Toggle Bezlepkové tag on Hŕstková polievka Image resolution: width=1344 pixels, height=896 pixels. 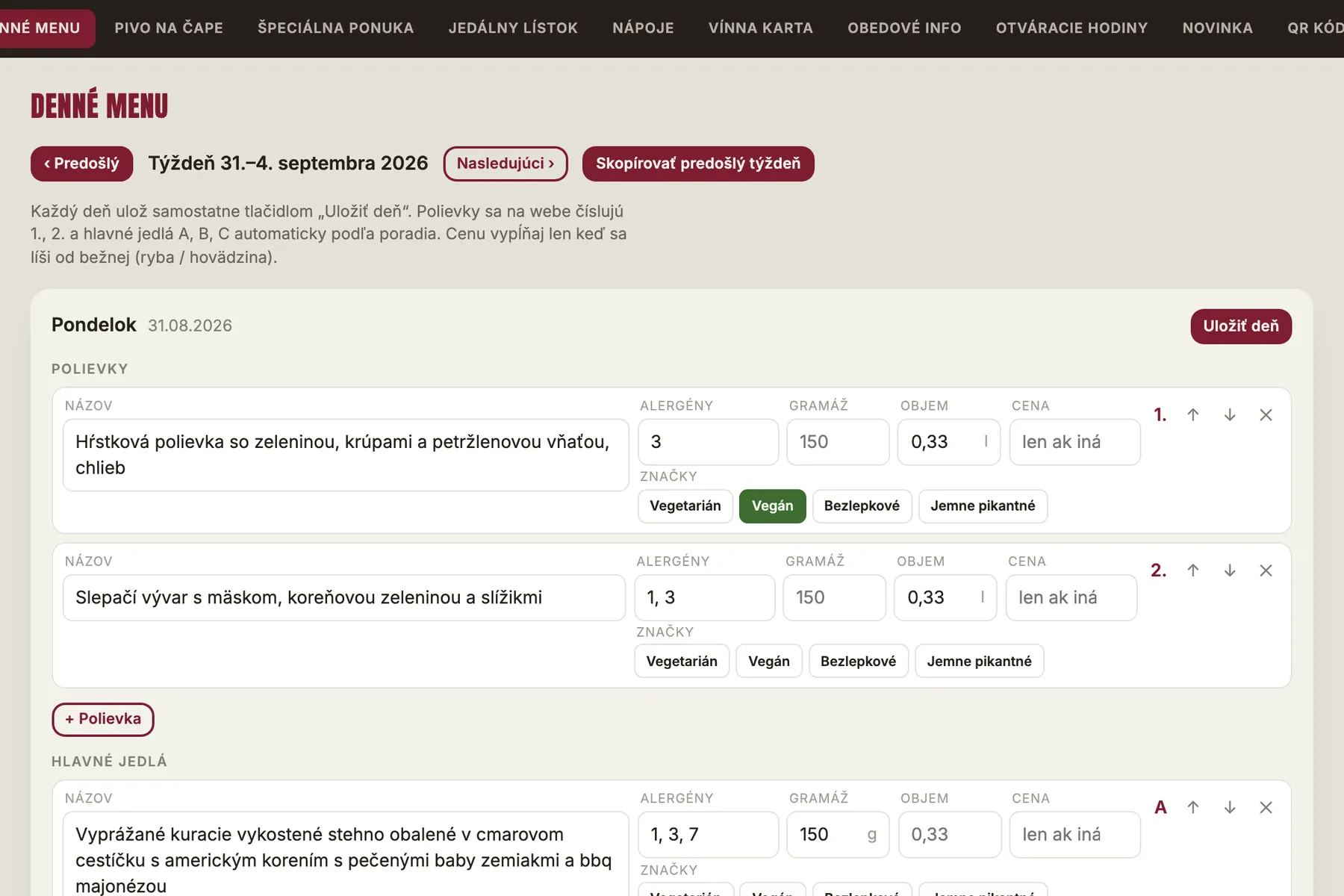click(x=862, y=506)
